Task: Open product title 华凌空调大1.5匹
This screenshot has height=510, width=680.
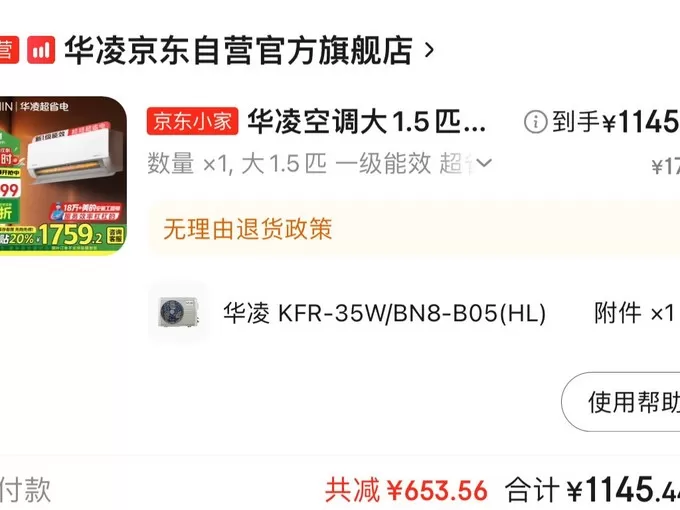Action: (366, 121)
